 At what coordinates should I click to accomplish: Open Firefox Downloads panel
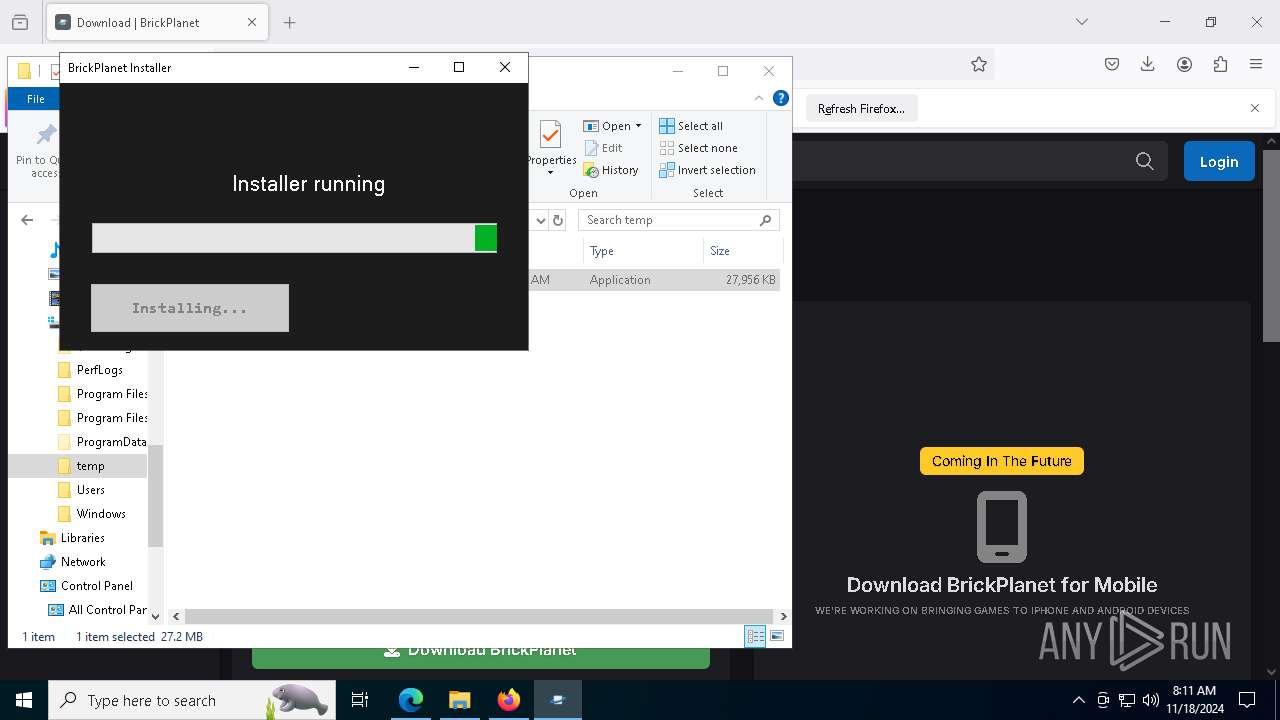[x=1148, y=64]
